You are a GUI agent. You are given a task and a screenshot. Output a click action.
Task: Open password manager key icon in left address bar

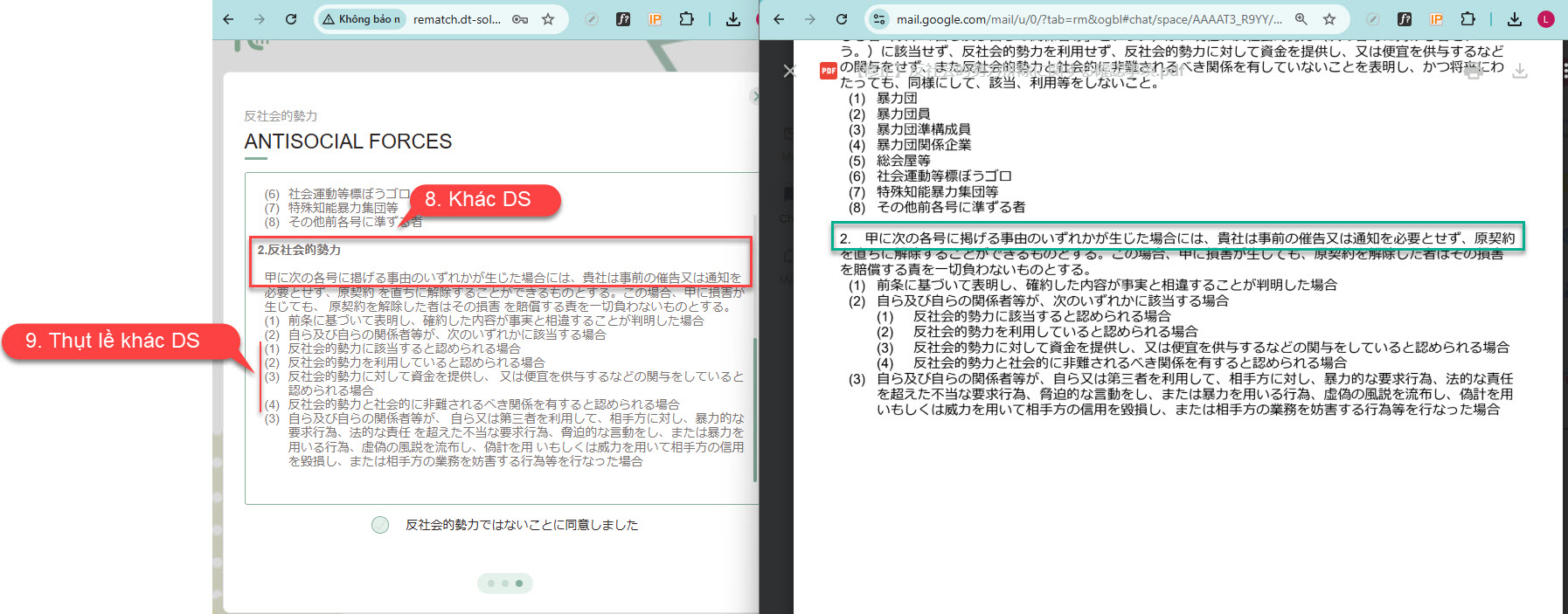tap(520, 19)
